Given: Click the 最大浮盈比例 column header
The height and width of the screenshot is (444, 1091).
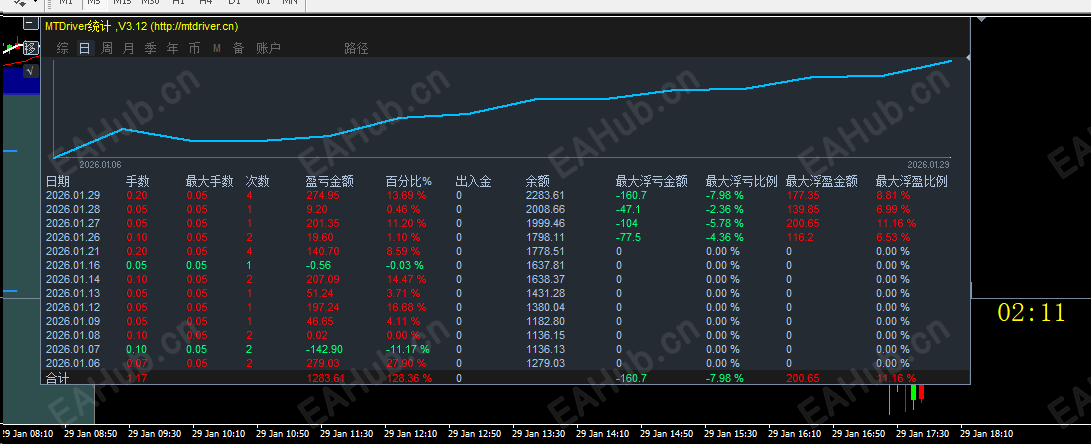Looking at the screenshot, I should 911,182.
